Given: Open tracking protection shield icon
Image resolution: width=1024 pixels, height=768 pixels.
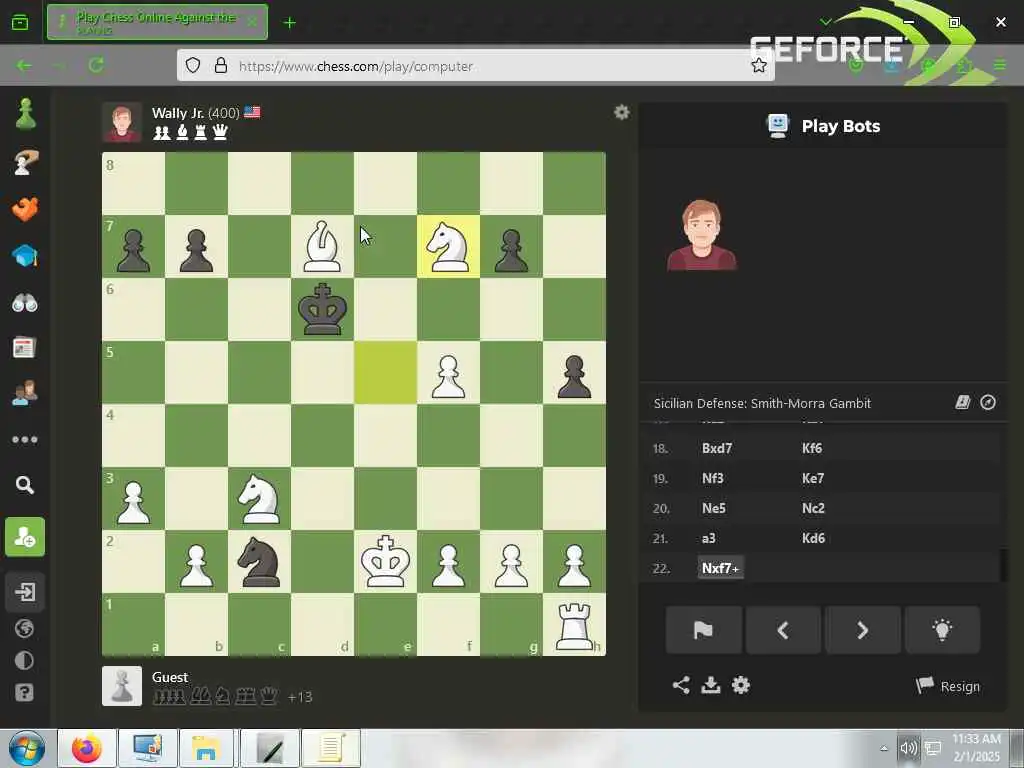Looking at the screenshot, I should point(193,66).
